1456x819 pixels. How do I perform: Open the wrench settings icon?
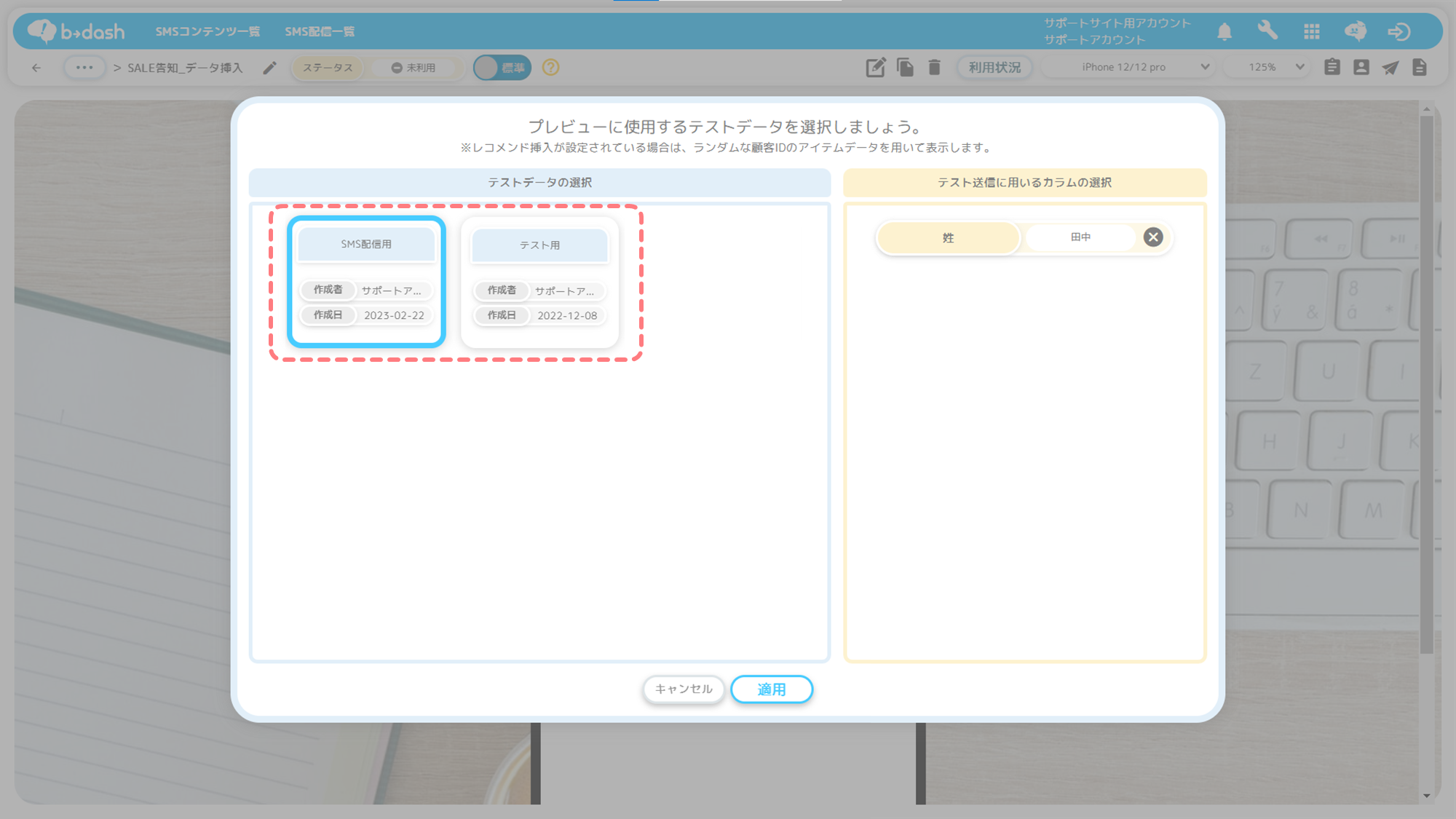pos(1267,31)
